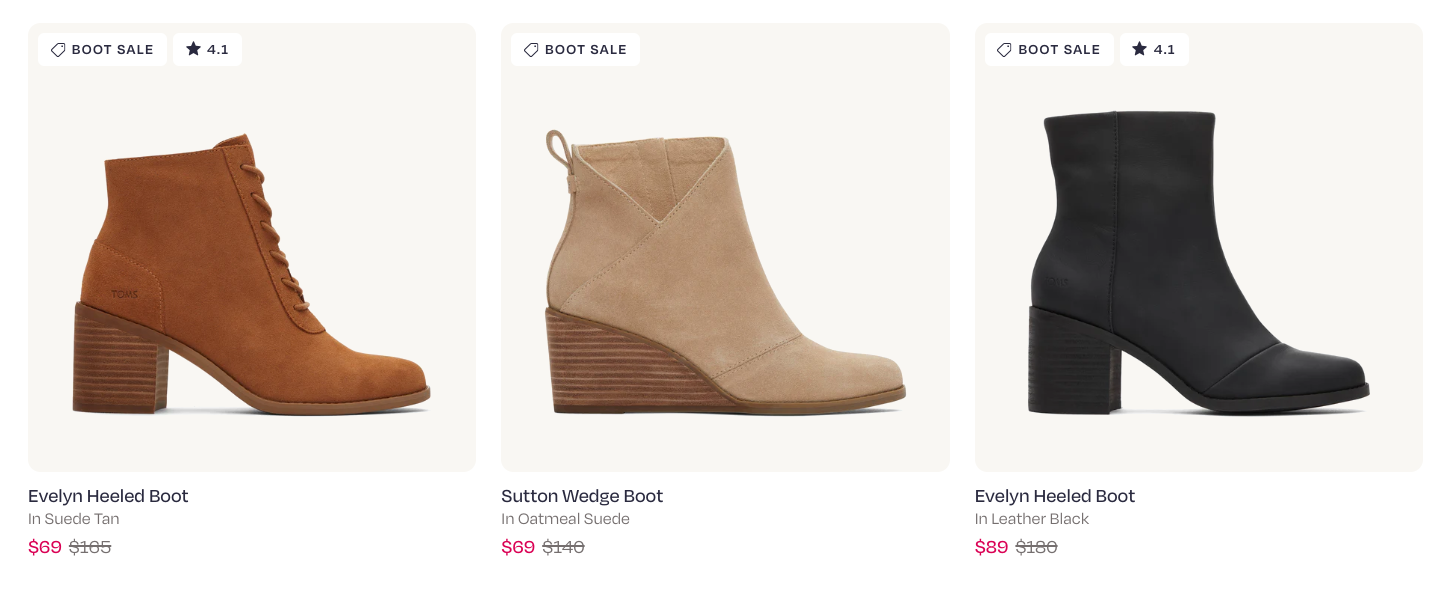1432x592 pixels.
Task: Click the "In Suede Tan" color label
Action: pyautogui.click(x=74, y=519)
